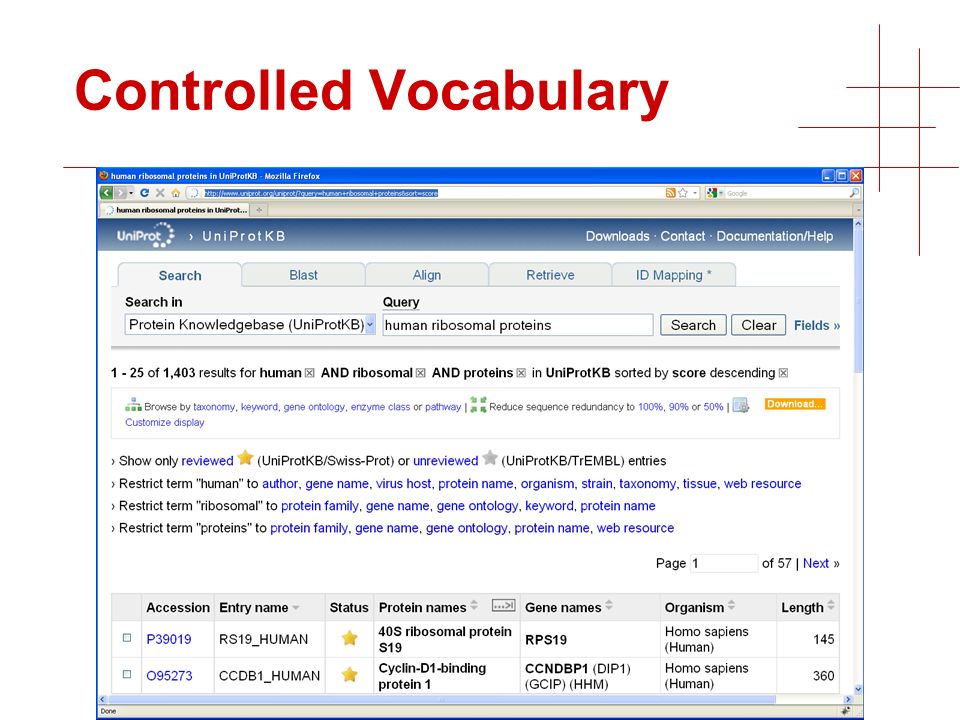Click the Page number input field
The image size is (960, 720).
coord(724,563)
